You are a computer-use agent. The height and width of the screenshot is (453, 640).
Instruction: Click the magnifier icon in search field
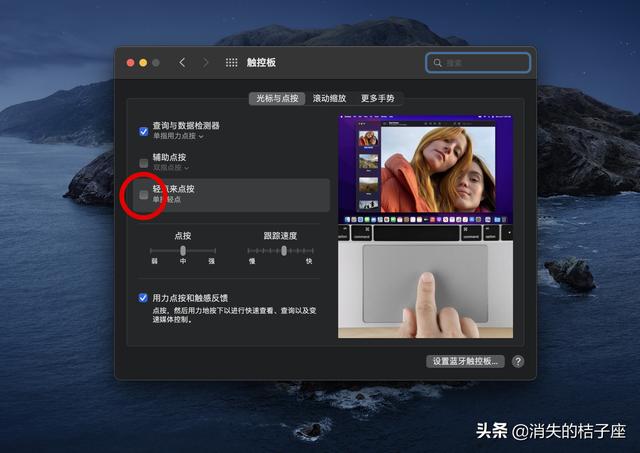click(x=438, y=63)
